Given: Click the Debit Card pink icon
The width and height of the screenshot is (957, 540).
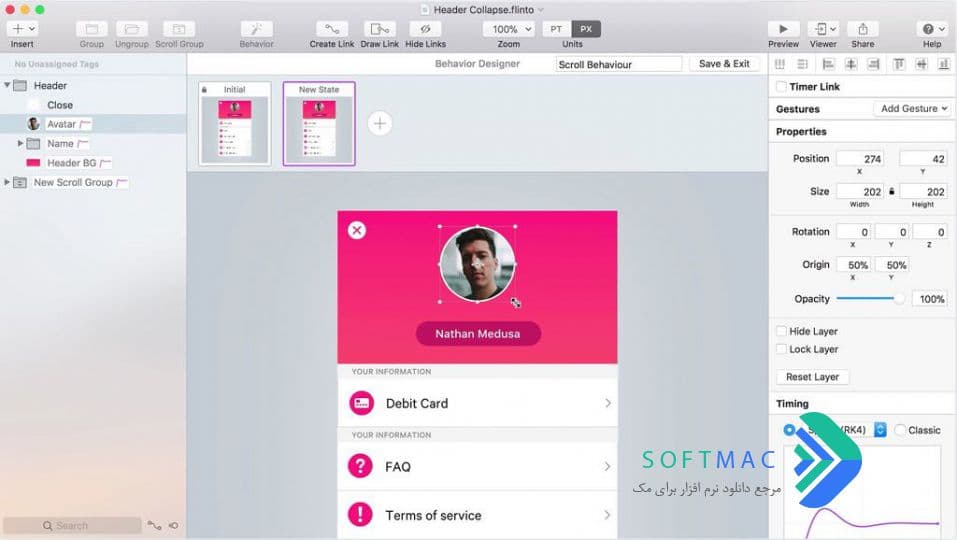Looking at the screenshot, I should 361,403.
